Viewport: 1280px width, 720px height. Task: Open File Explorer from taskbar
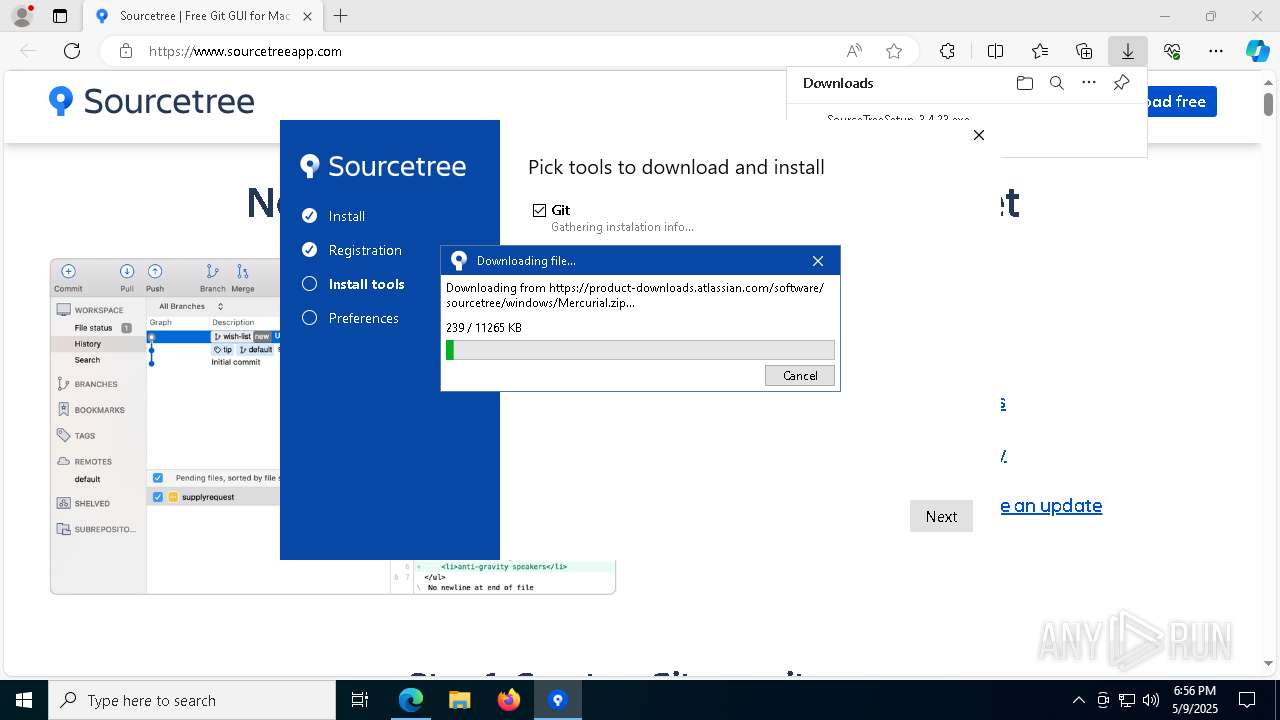pyautogui.click(x=459, y=700)
